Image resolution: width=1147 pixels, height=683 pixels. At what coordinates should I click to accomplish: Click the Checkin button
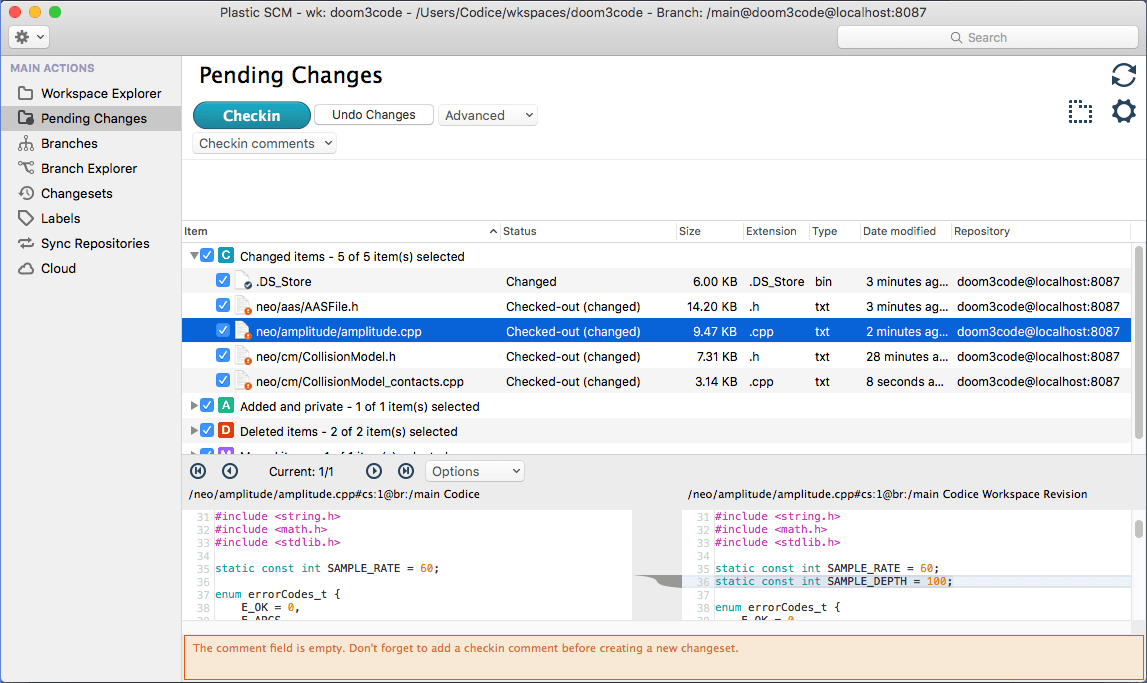[252, 116]
